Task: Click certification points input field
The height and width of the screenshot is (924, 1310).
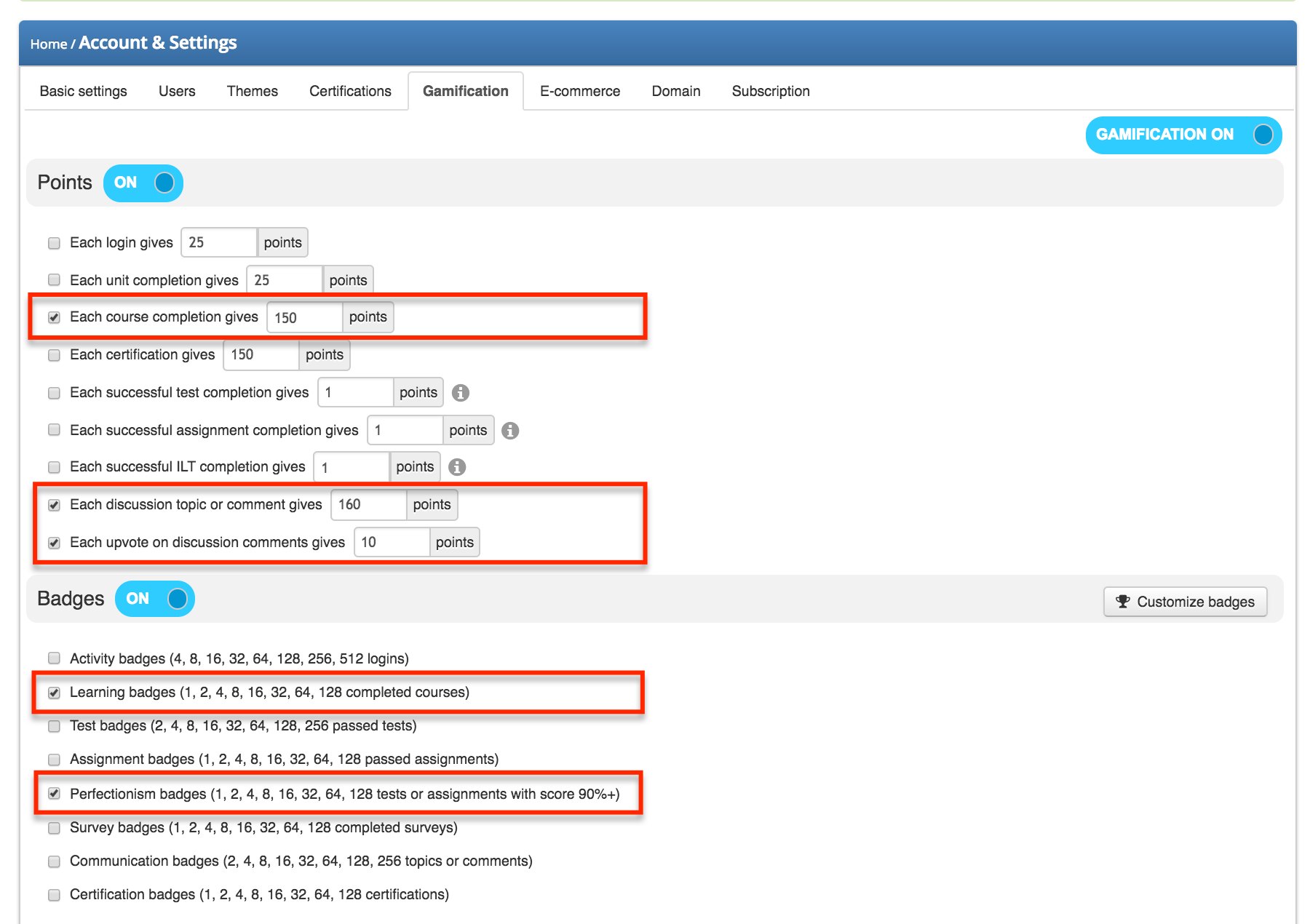Action: pos(261,355)
